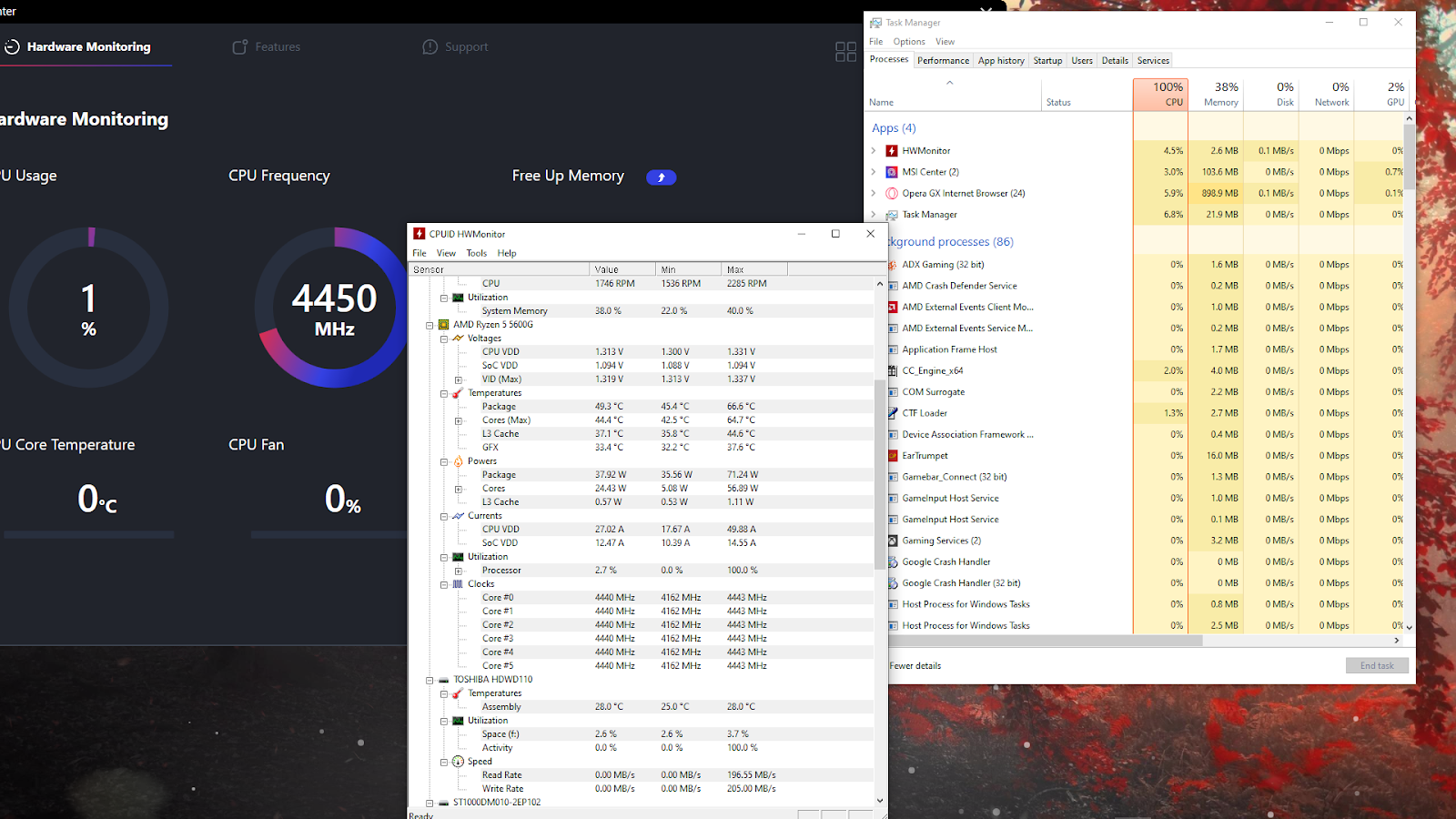Expand the HWMonitor row in Task Manager
This screenshot has height=819, width=1456.
[x=874, y=151]
